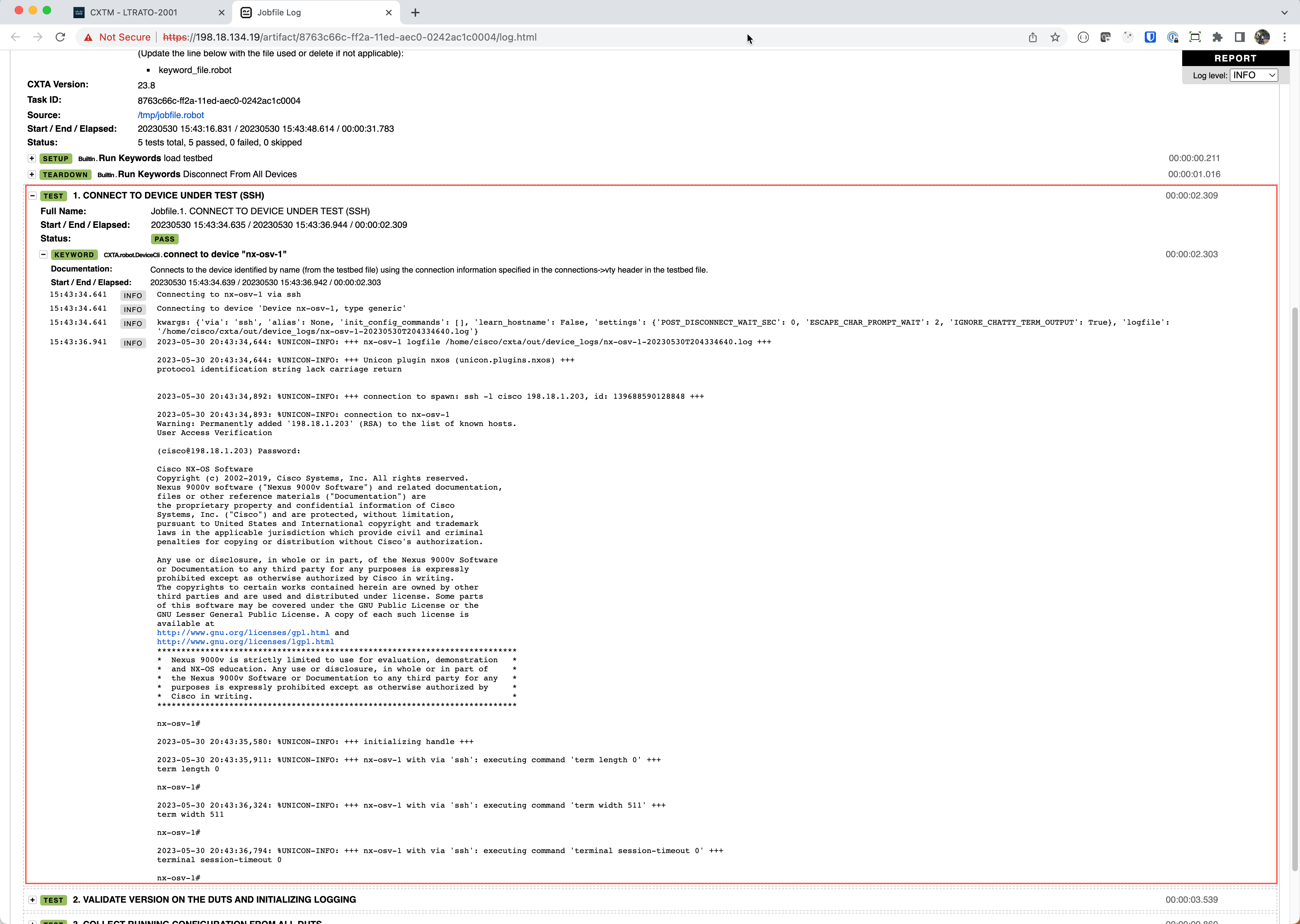Expand the TEARDOWN Run Keywords row

pos(32,174)
